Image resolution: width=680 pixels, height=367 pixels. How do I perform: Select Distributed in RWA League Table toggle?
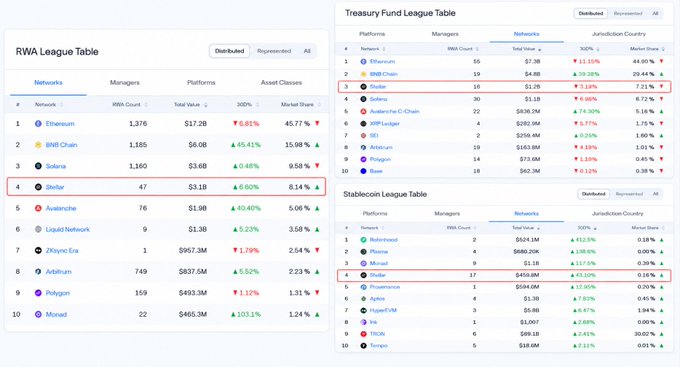(229, 51)
